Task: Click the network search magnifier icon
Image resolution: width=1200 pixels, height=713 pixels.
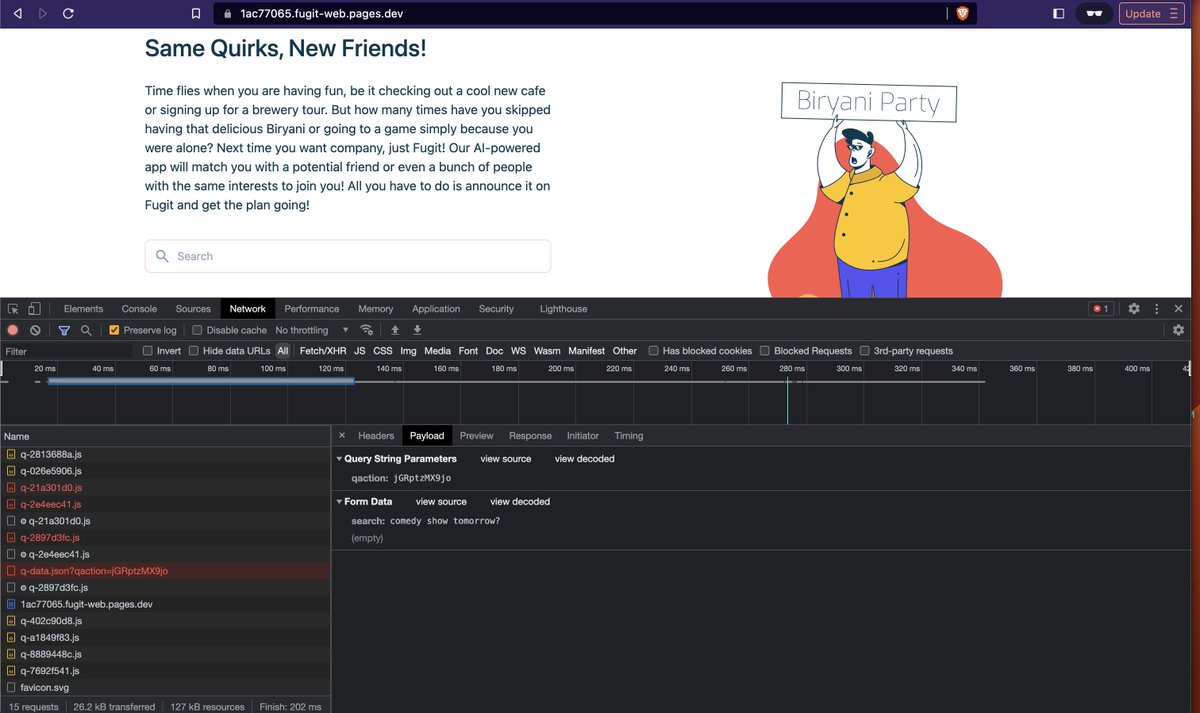Action: [x=86, y=330]
